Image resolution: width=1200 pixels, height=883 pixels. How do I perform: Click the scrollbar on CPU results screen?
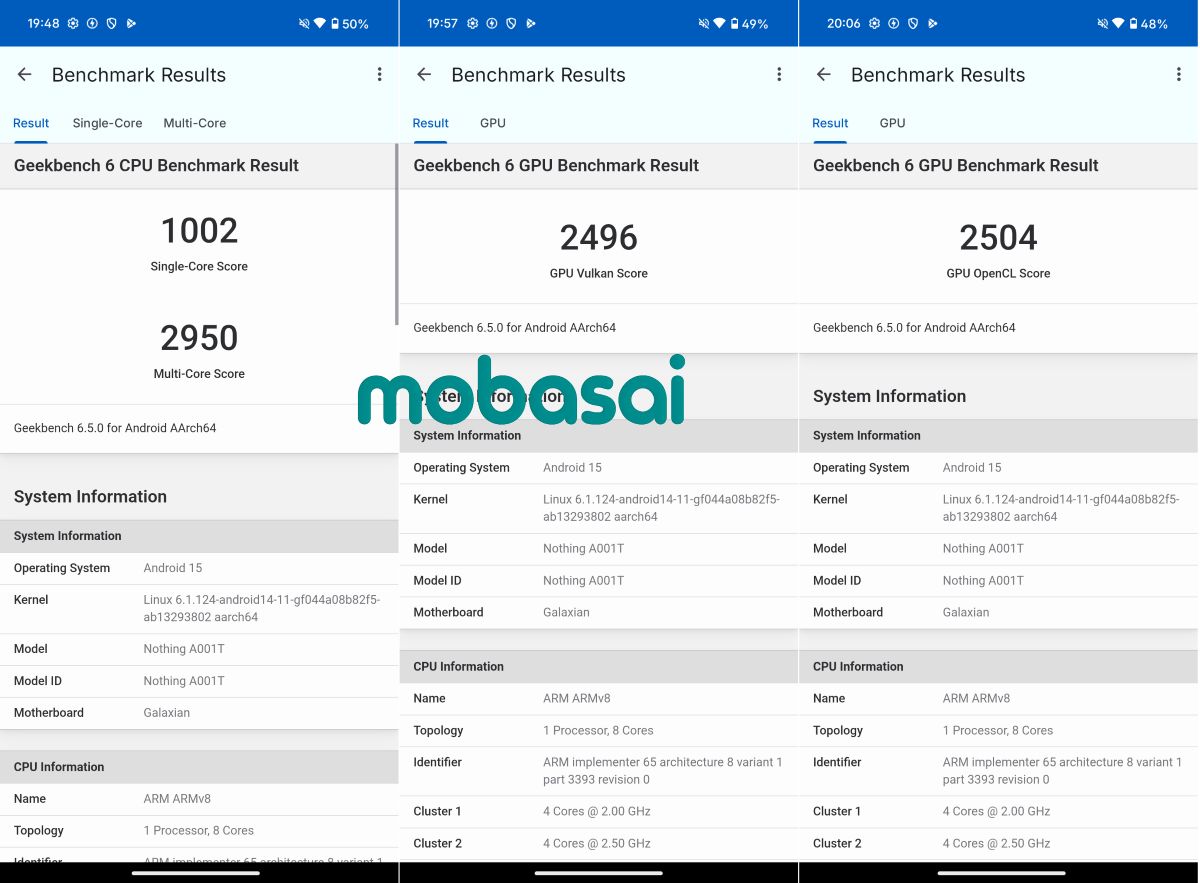tap(396, 240)
